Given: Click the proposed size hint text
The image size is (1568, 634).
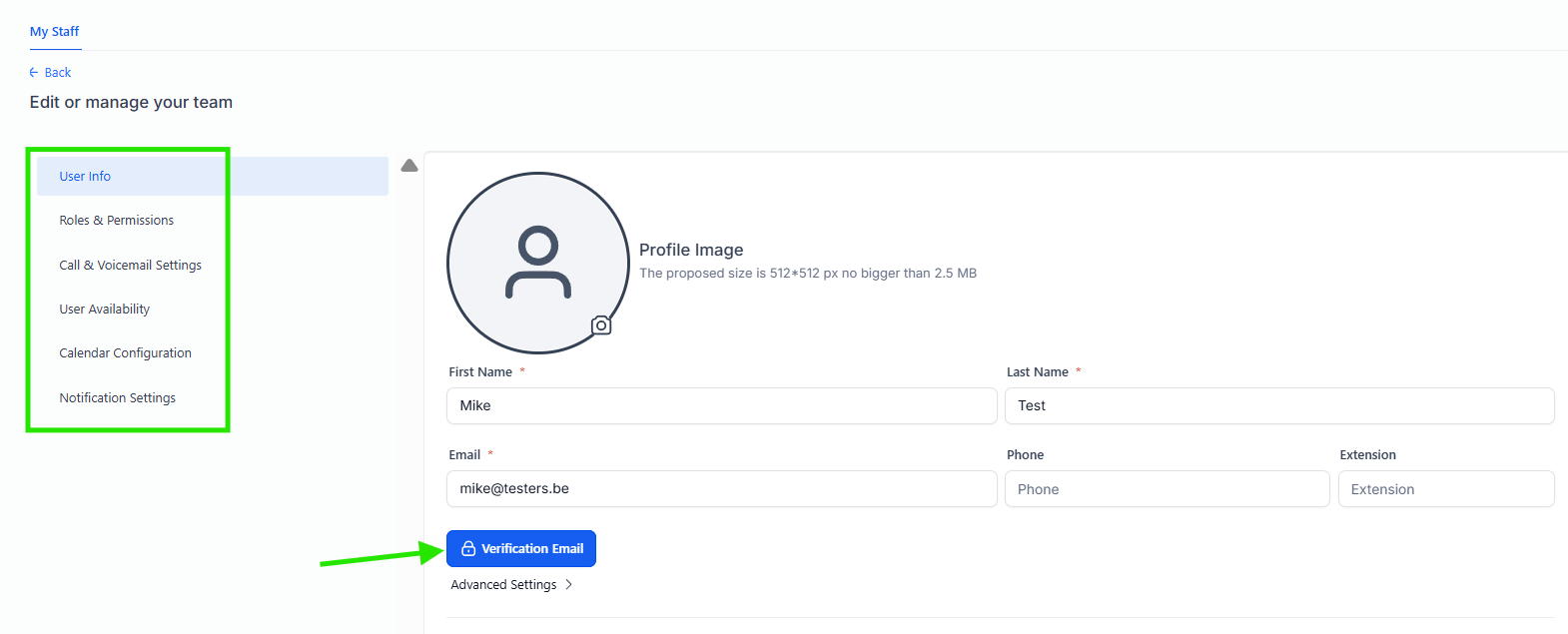Looking at the screenshot, I should (808, 274).
